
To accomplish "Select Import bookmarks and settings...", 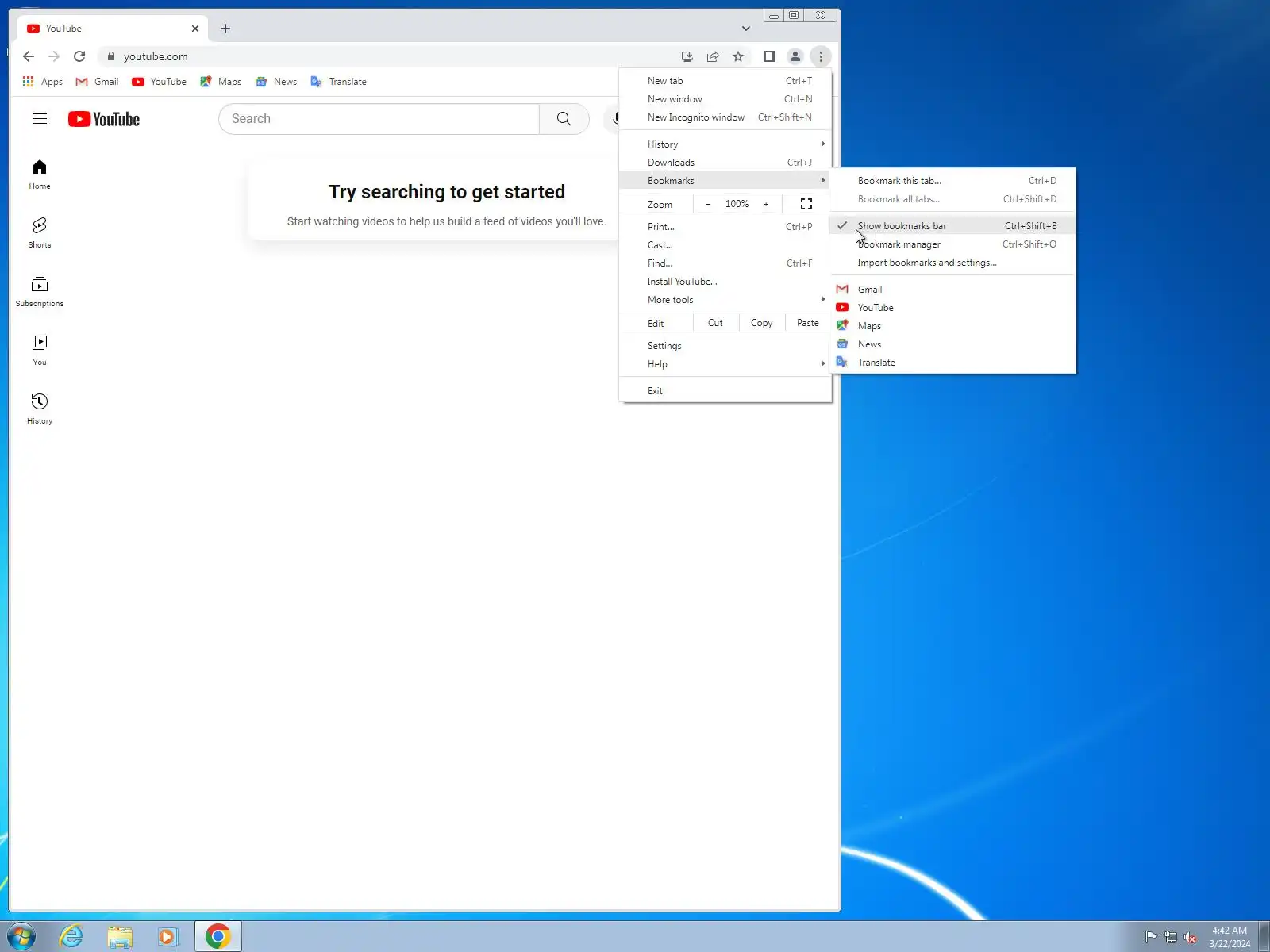I will [952, 263].
